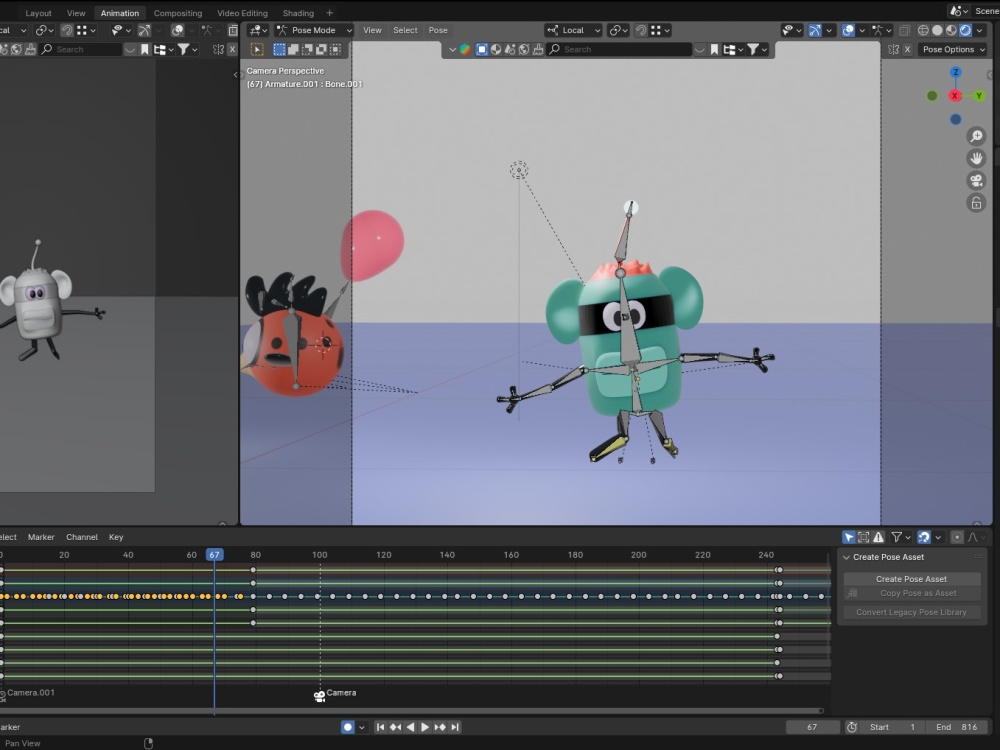Open the Select menu in viewport header

pos(405,30)
